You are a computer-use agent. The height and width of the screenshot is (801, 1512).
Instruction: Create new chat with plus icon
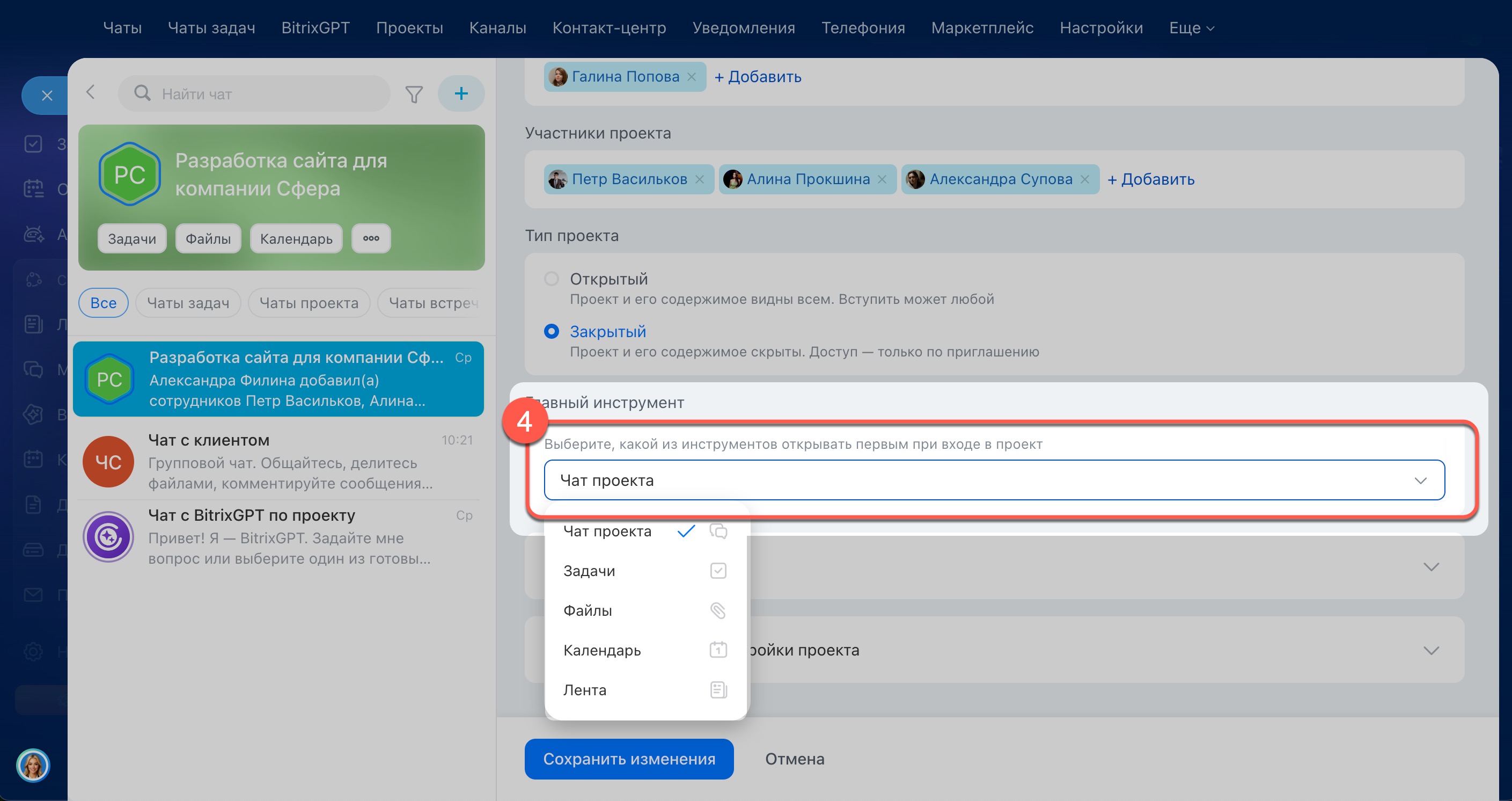coord(461,93)
